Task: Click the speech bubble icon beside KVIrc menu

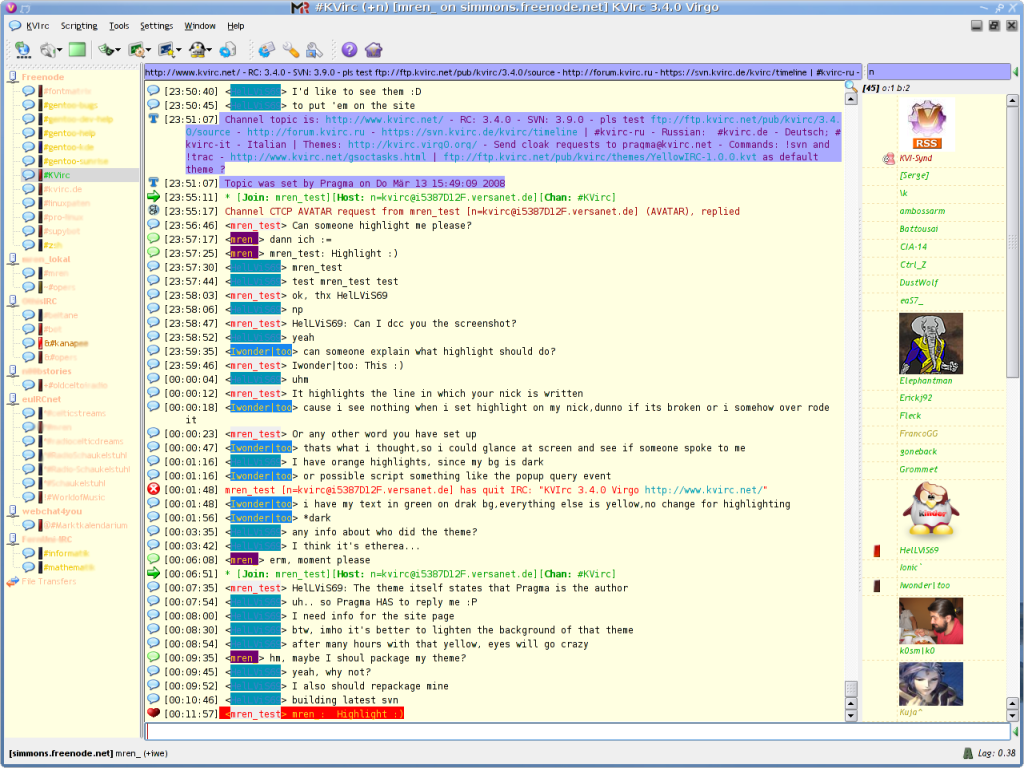Action: pyautogui.click(x=15, y=25)
